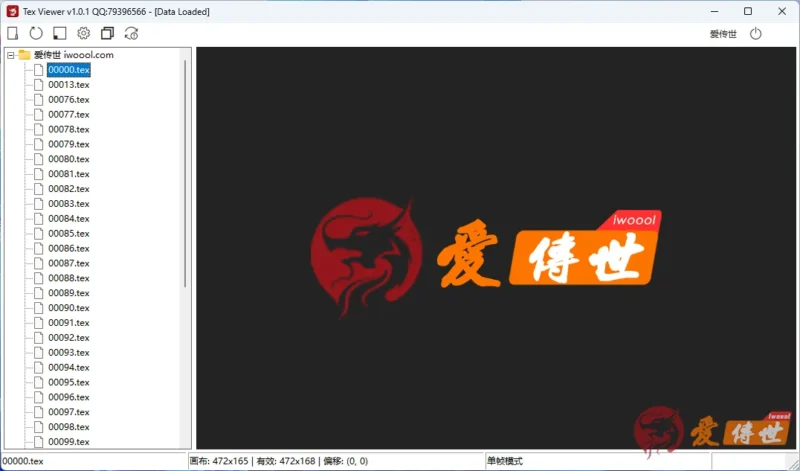Select file 00087.tex

[x=69, y=263]
